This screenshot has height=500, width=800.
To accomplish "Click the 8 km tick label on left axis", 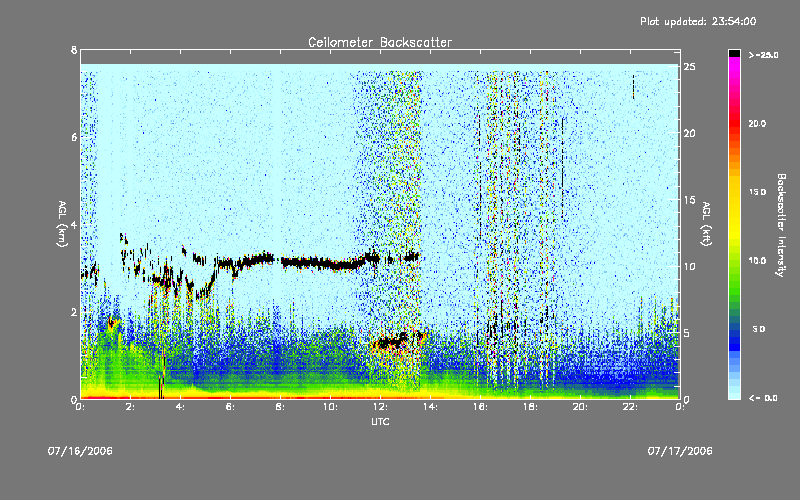I will coord(74,50).
